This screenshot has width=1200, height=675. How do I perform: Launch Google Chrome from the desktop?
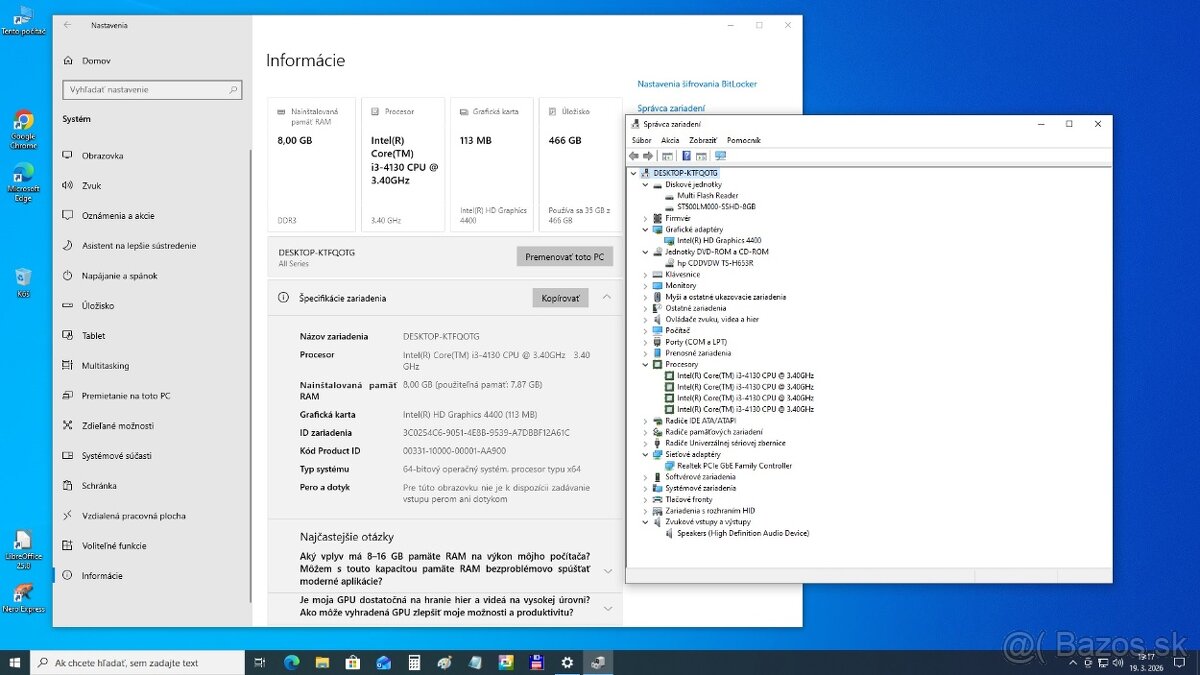pyautogui.click(x=23, y=122)
